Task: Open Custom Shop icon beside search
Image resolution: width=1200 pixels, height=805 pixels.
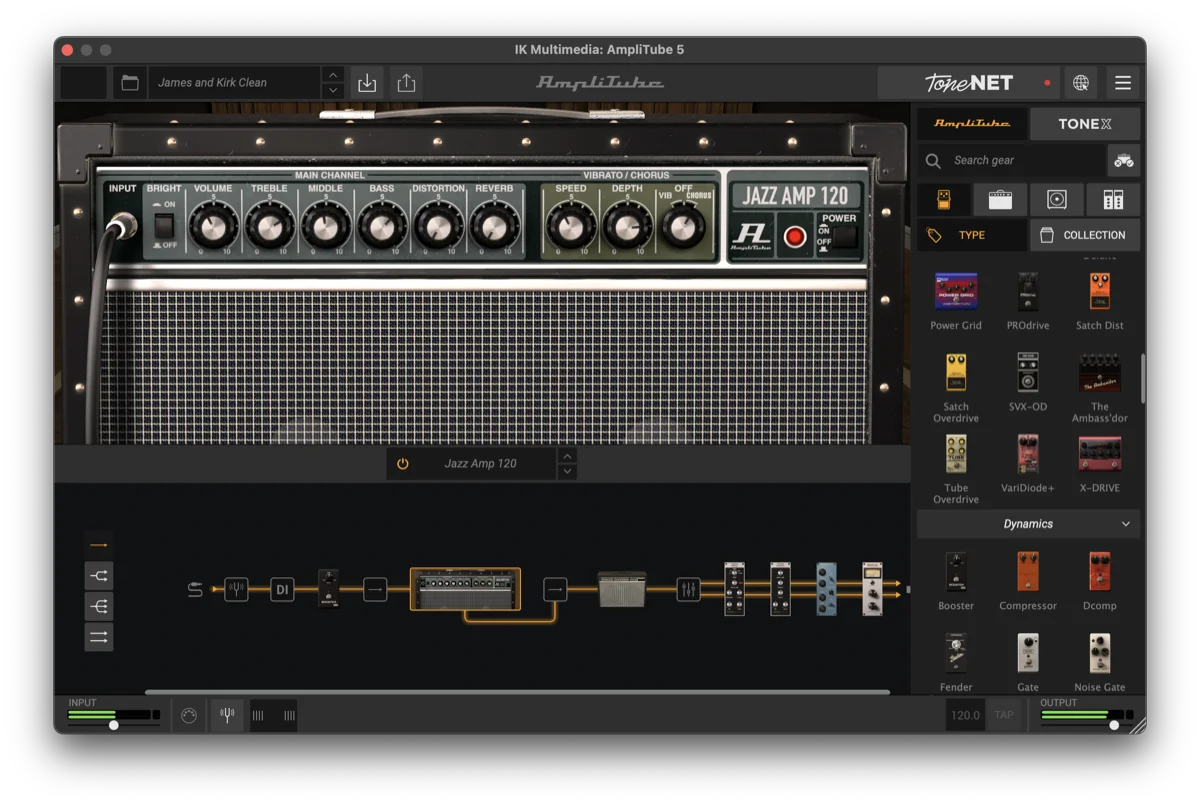Action: [x=1124, y=160]
